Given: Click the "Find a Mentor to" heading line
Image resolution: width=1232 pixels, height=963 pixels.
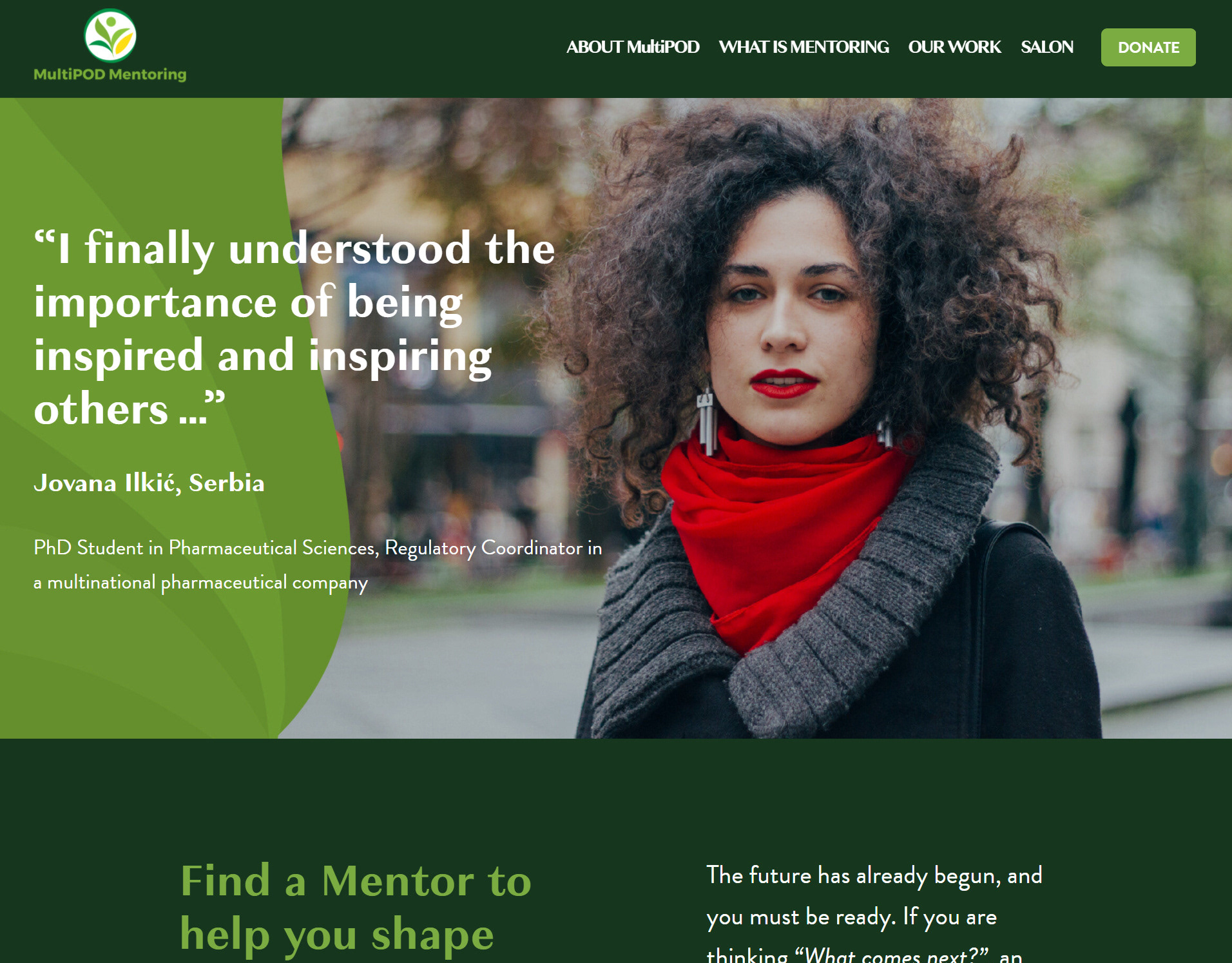Looking at the screenshot, I should pyautogui.click(x=356, y=880).
